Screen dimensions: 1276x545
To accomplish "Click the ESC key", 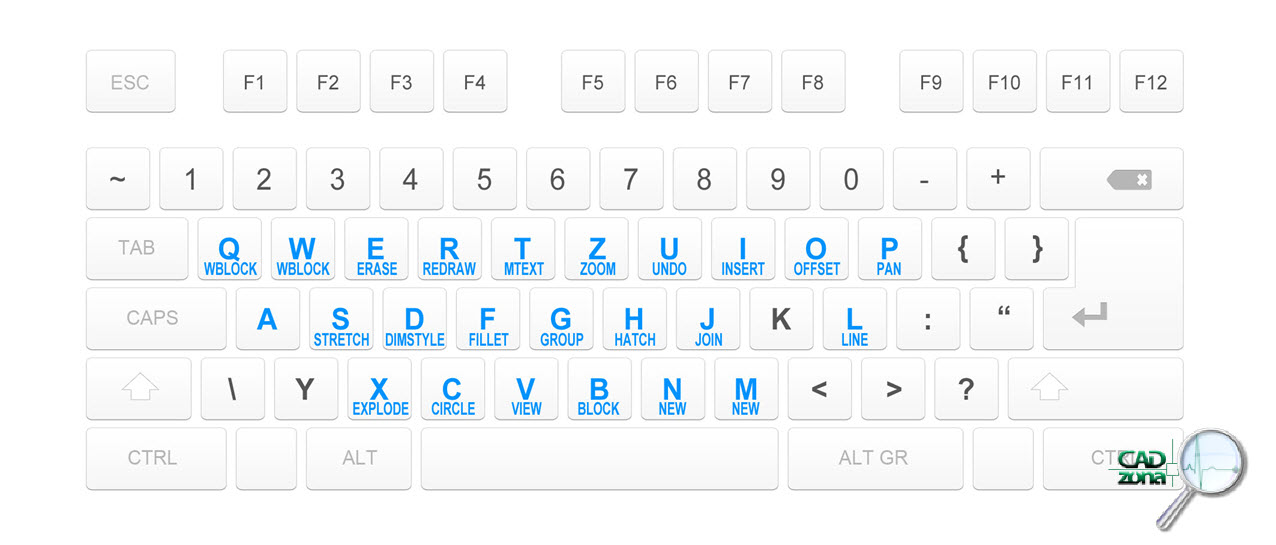I will (130, 82).
